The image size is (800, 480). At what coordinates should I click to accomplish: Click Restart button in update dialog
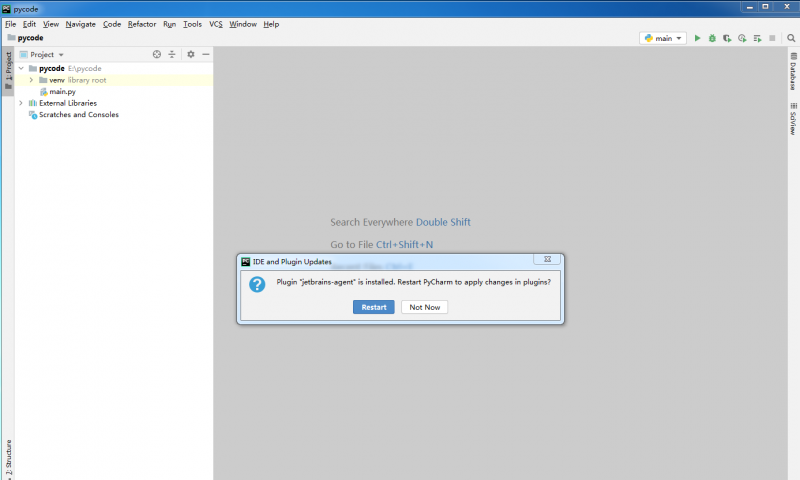click(373, 307)
